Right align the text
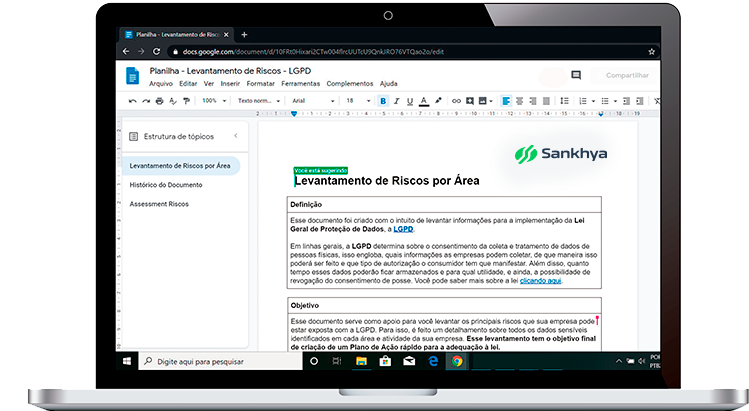Screen dimensions: 749x411 (x=533, y=101)
